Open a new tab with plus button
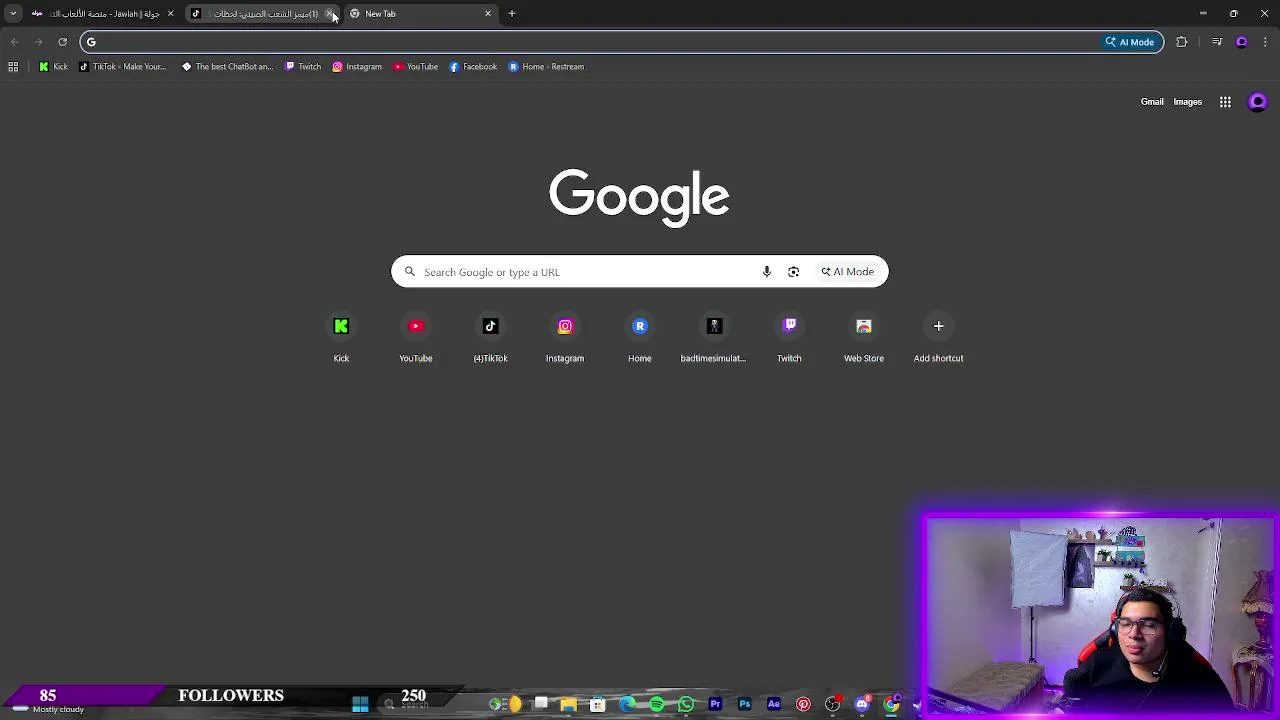 click(512, 14)
